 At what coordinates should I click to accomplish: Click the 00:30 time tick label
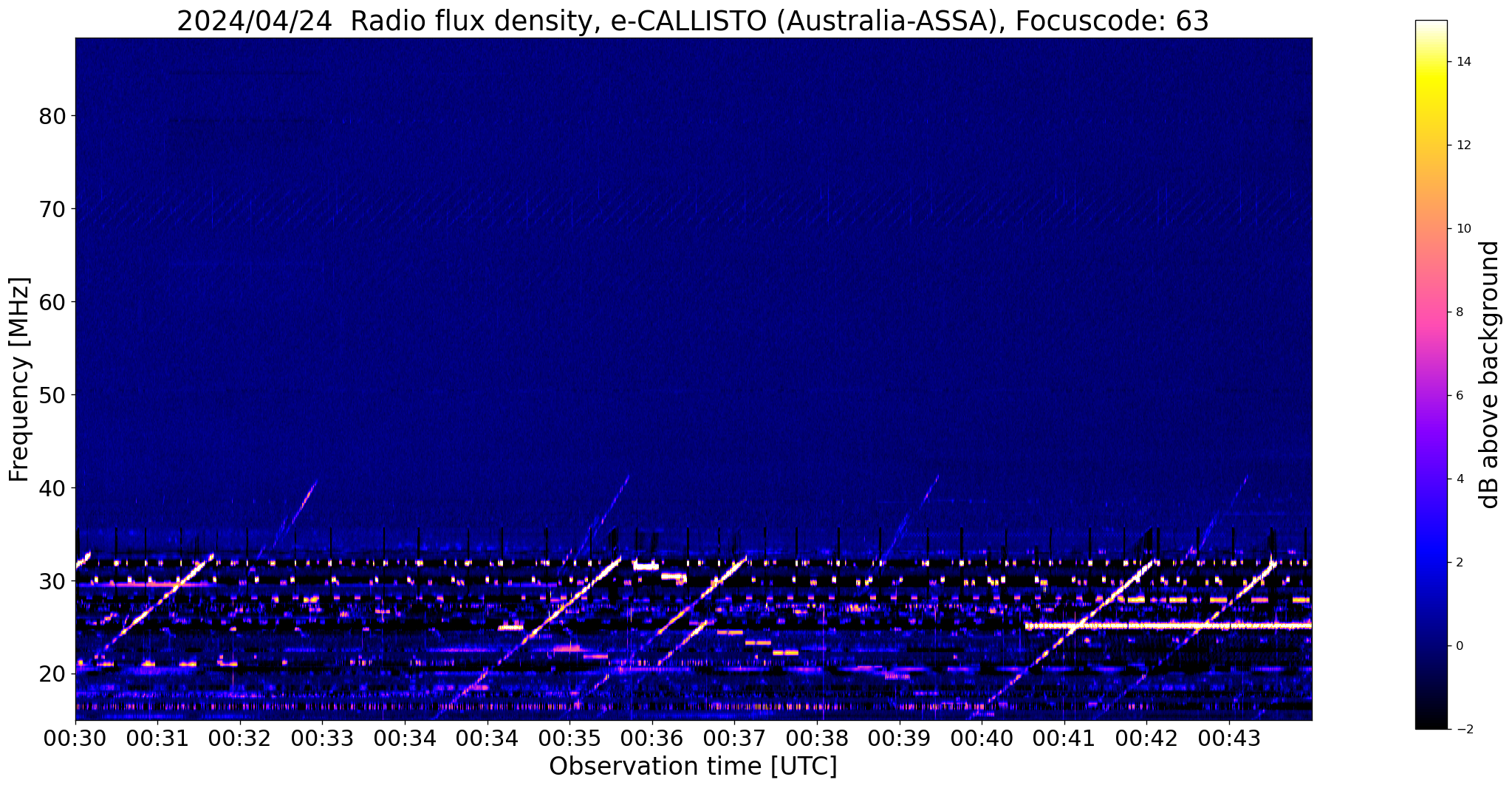tap(75, 739)
